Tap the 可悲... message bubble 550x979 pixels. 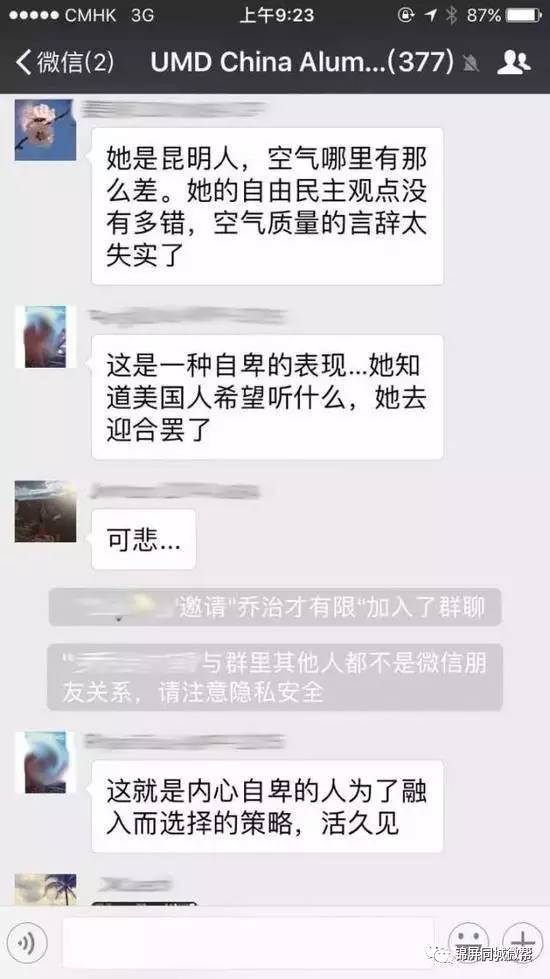tap(144, 539)
